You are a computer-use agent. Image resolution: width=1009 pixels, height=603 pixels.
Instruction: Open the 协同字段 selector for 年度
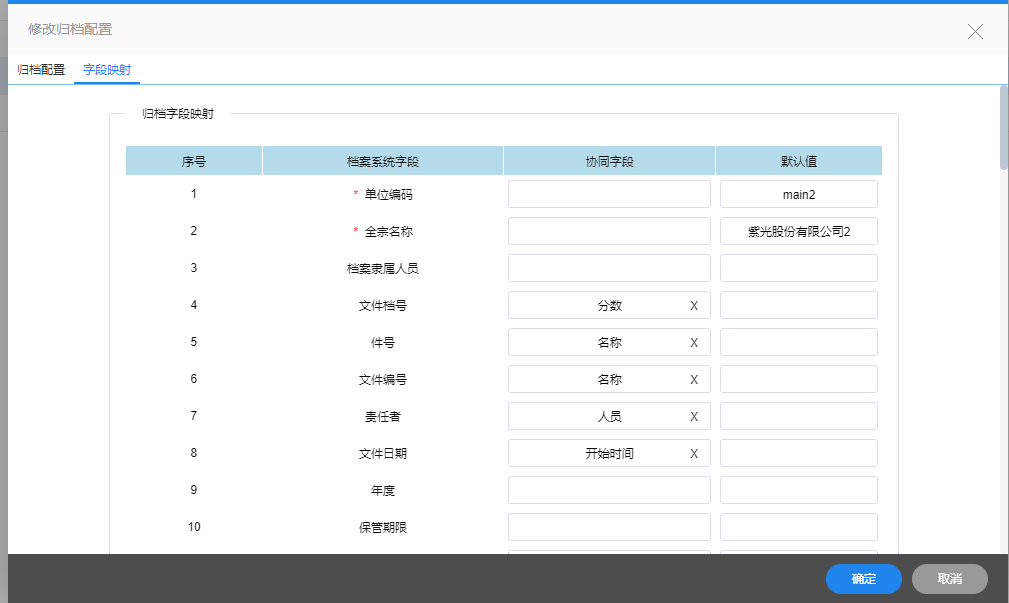point(609,490)
